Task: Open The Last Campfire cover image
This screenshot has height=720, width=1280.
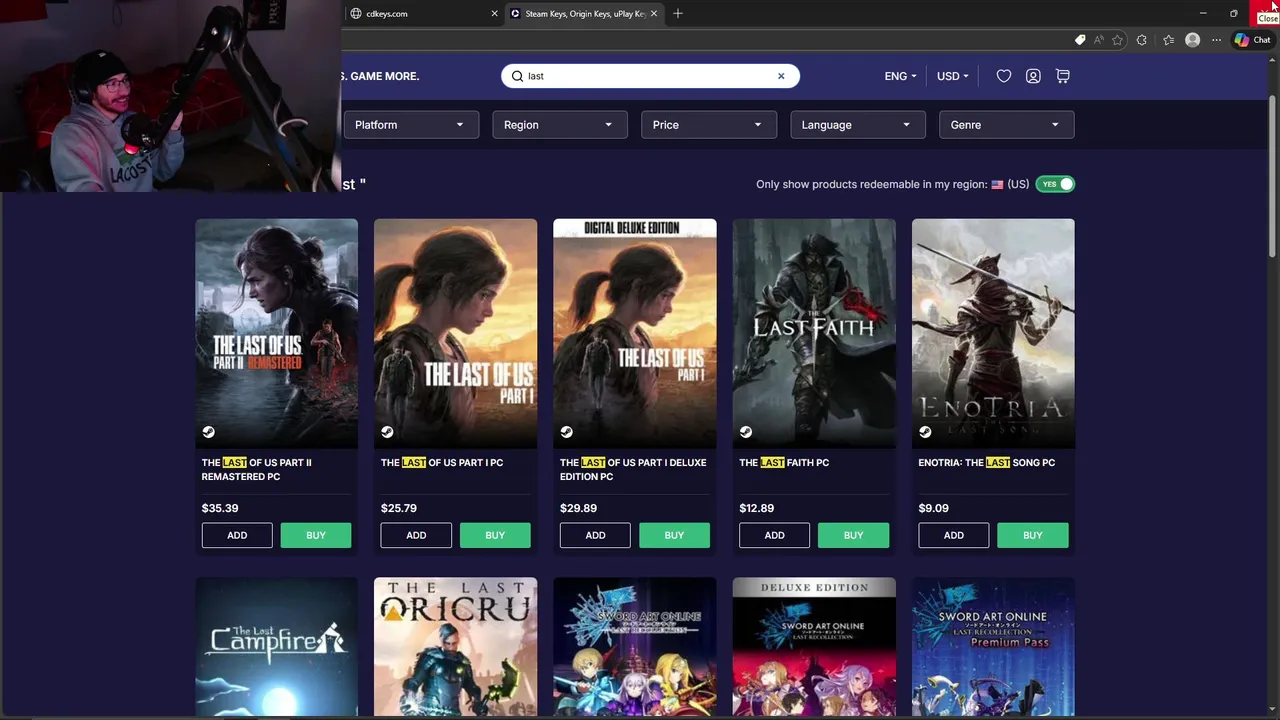Action: click(277, 647)
